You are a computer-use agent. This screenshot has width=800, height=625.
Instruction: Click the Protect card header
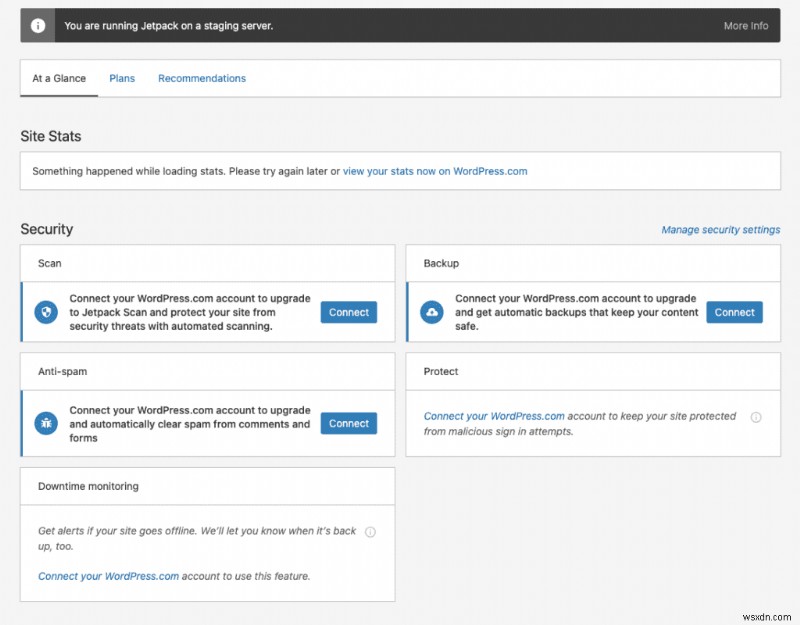(x=441, y=371)
